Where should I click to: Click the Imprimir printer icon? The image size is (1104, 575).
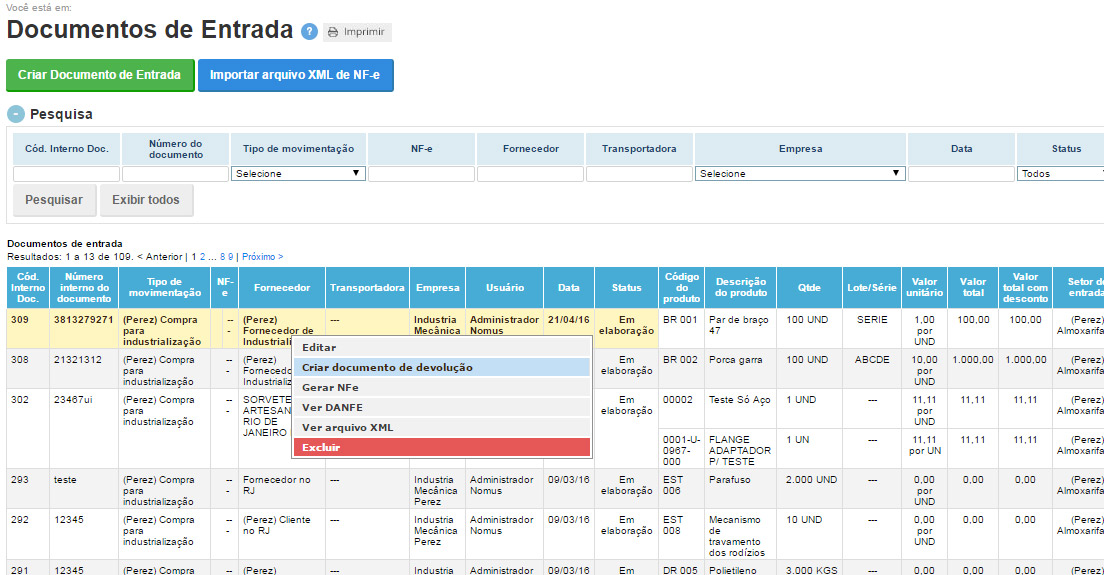pos(333,32)
